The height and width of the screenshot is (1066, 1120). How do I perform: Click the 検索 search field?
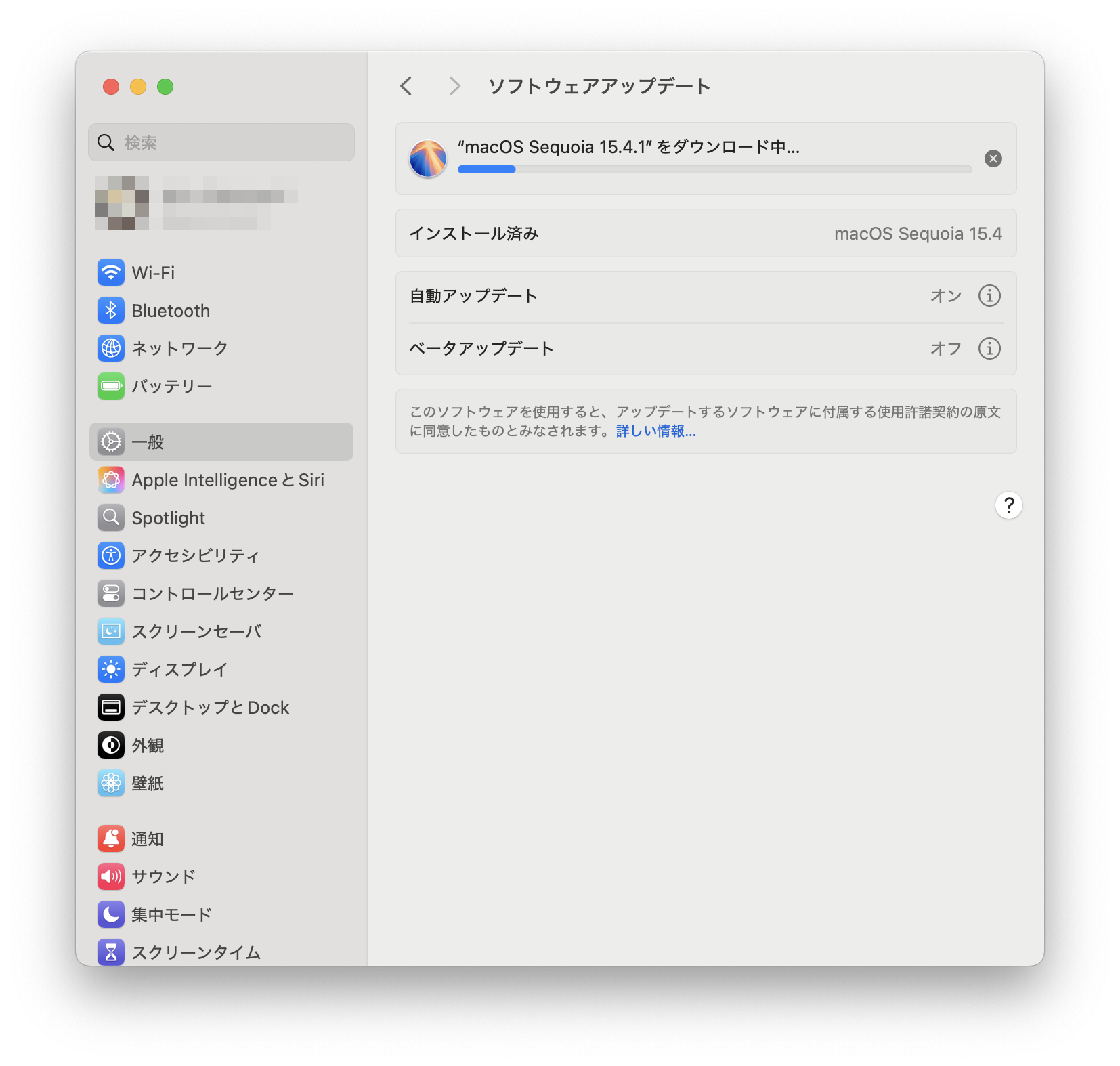click(x=221, y=142)
